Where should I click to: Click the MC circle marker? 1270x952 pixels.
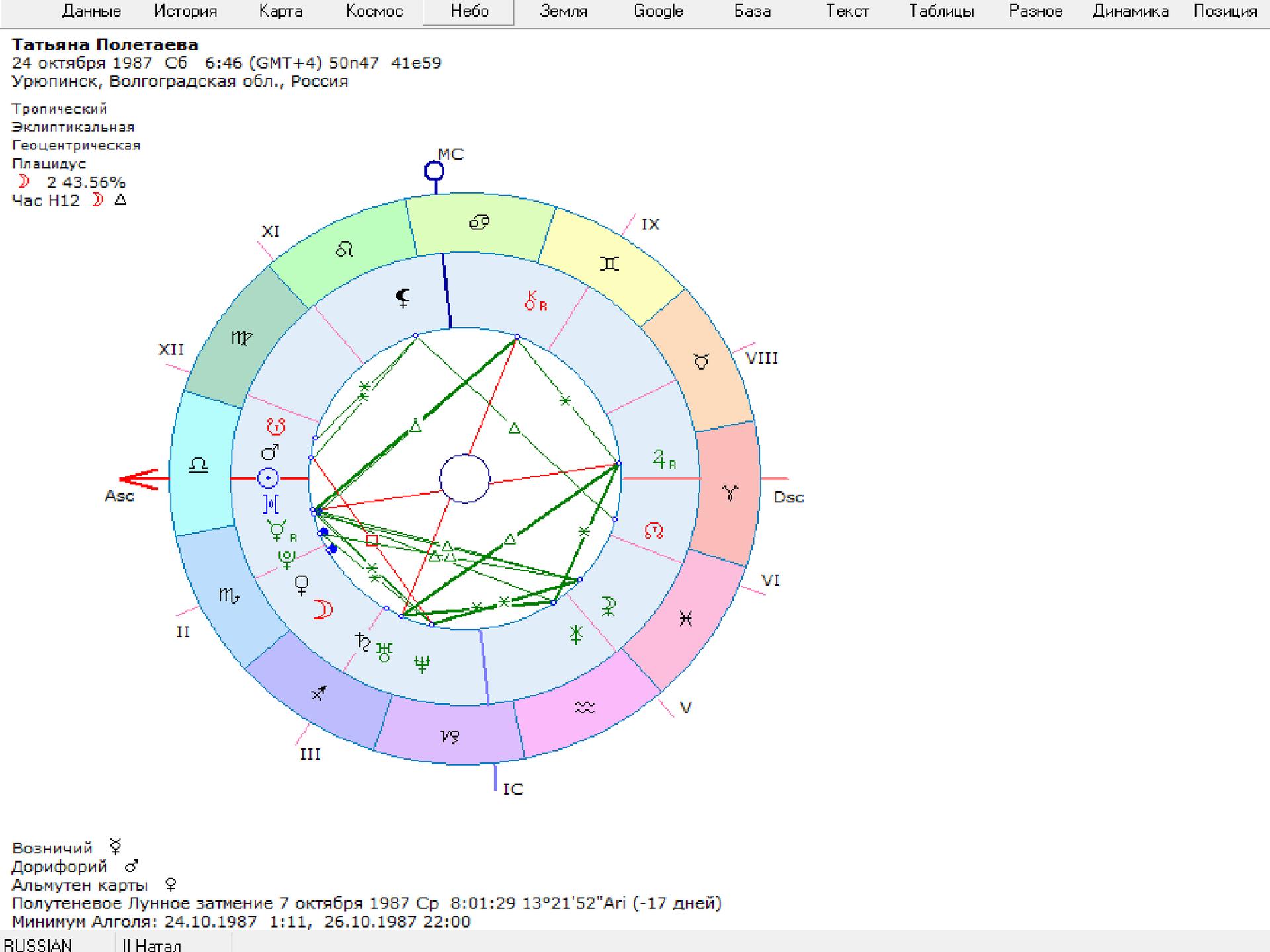(434, 172)
